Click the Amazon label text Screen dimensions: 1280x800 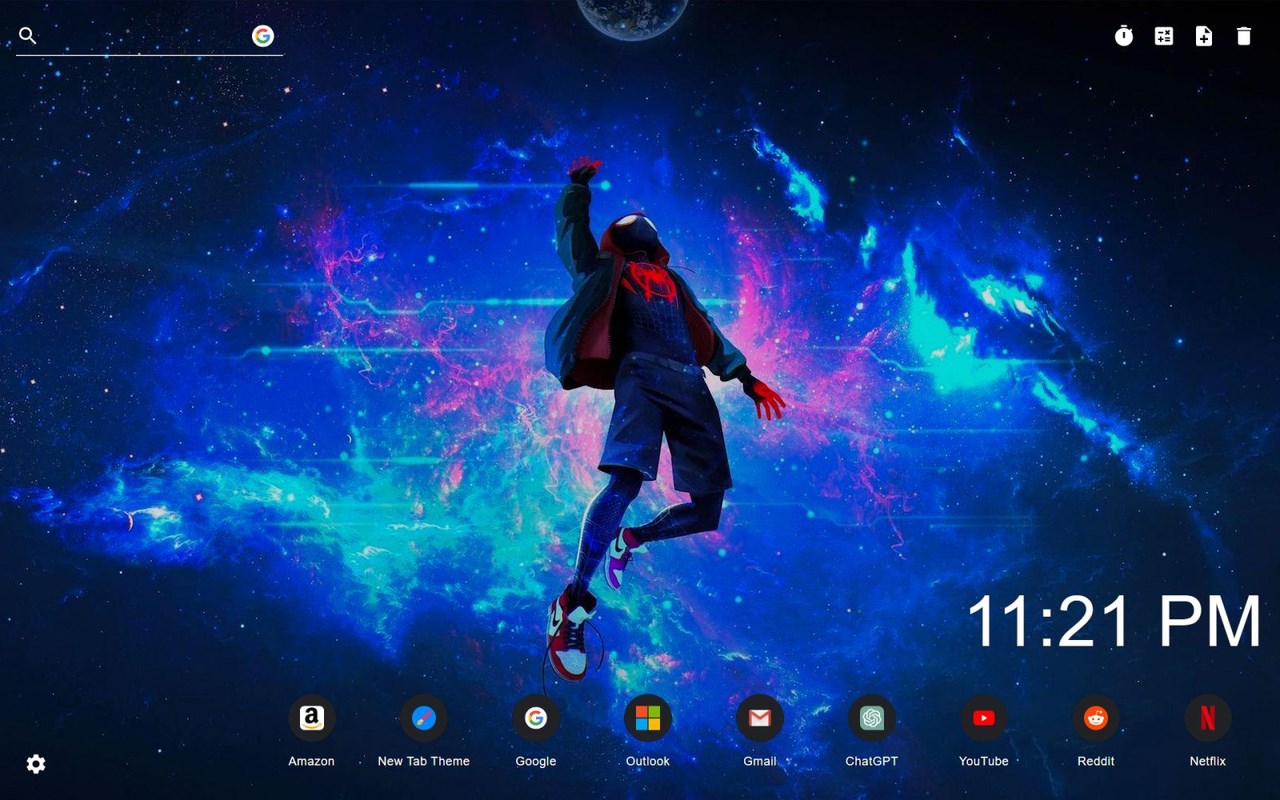(312, 761)
